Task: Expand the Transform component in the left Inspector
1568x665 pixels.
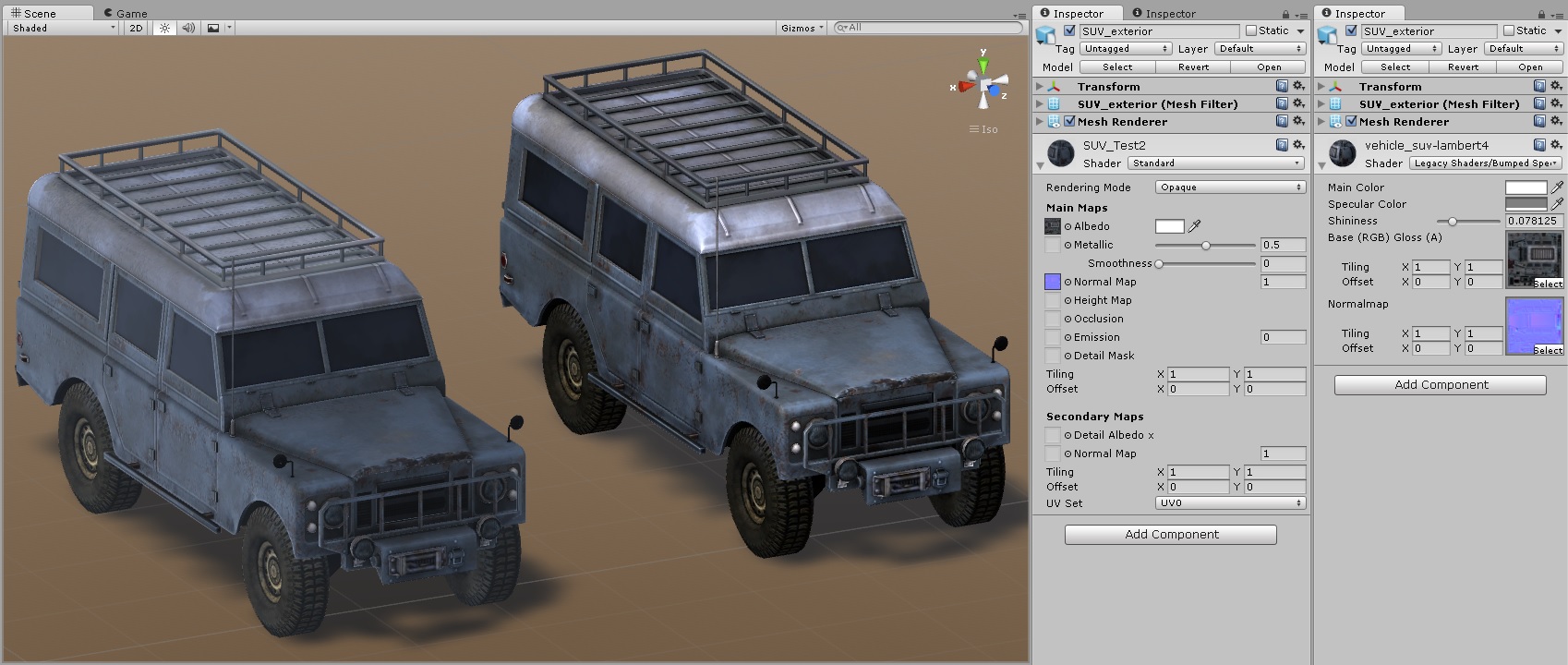Action: [1040, 86]
